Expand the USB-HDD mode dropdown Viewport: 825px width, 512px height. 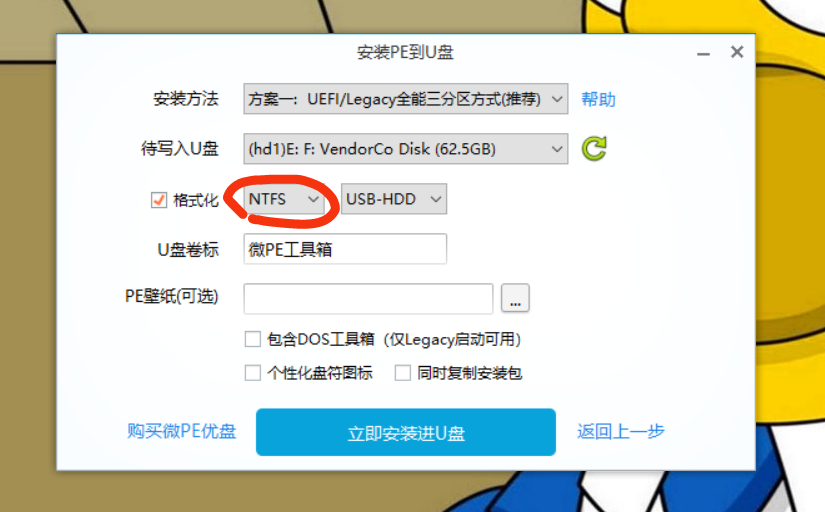pyautogui.click(x=394, y=199)
